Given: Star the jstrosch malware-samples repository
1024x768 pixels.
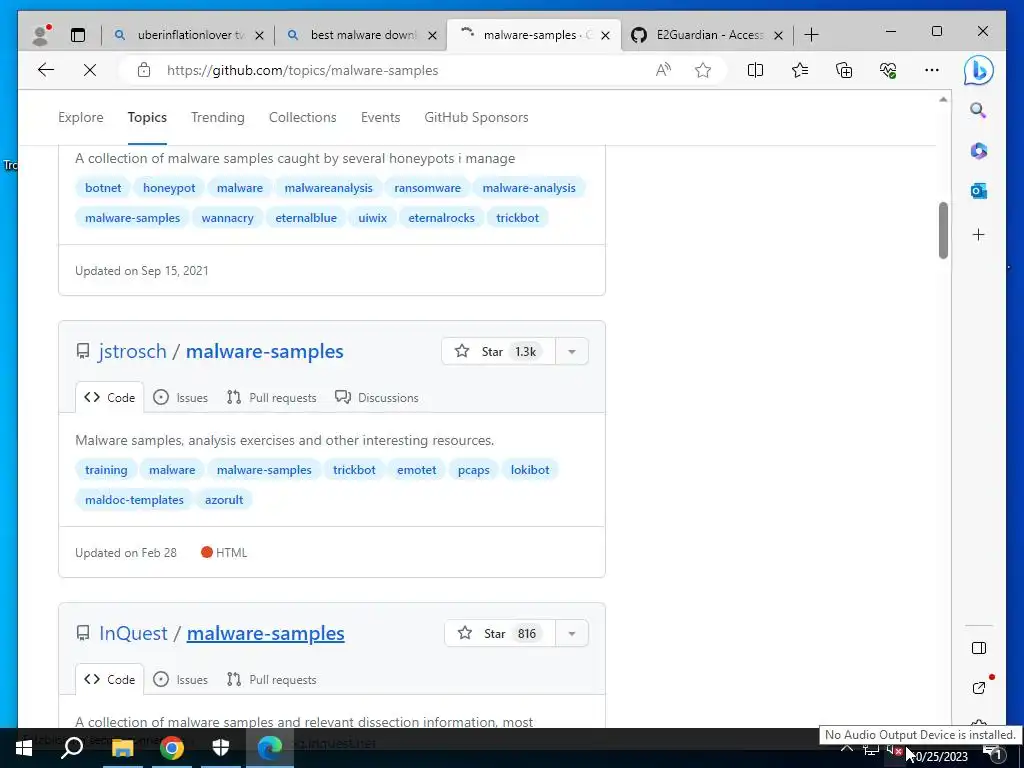Looking at the screenshot, I should [498, 351].
